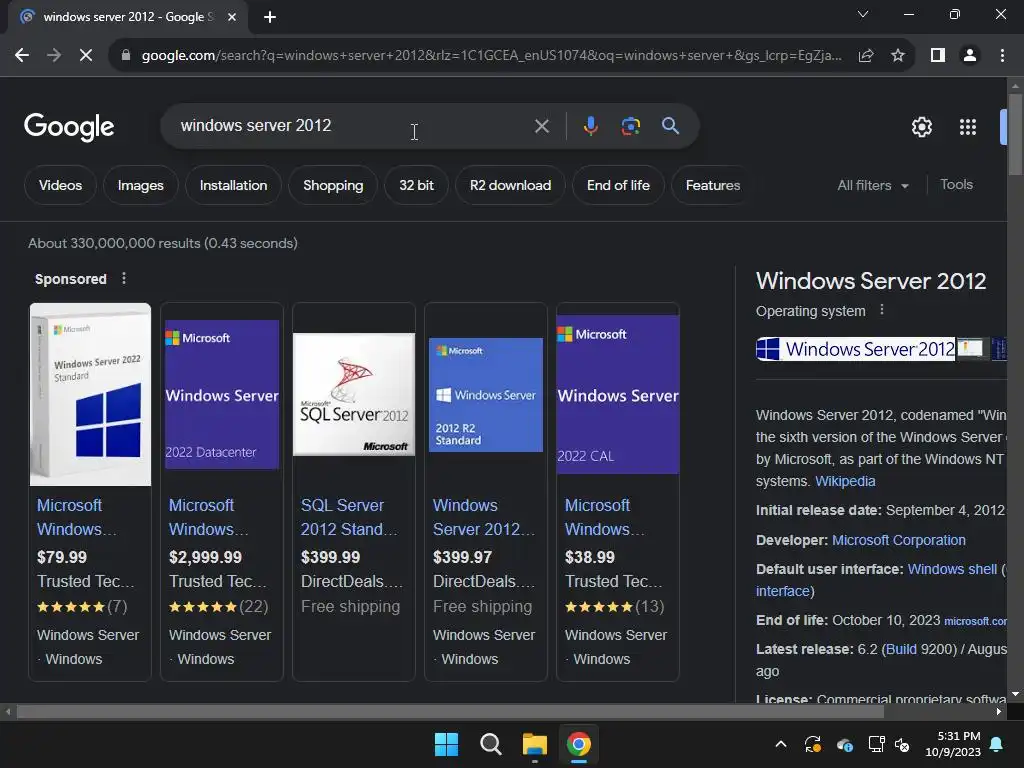Open the Windows shell link
Screen dimensions: 1024x768
point(952,569)
